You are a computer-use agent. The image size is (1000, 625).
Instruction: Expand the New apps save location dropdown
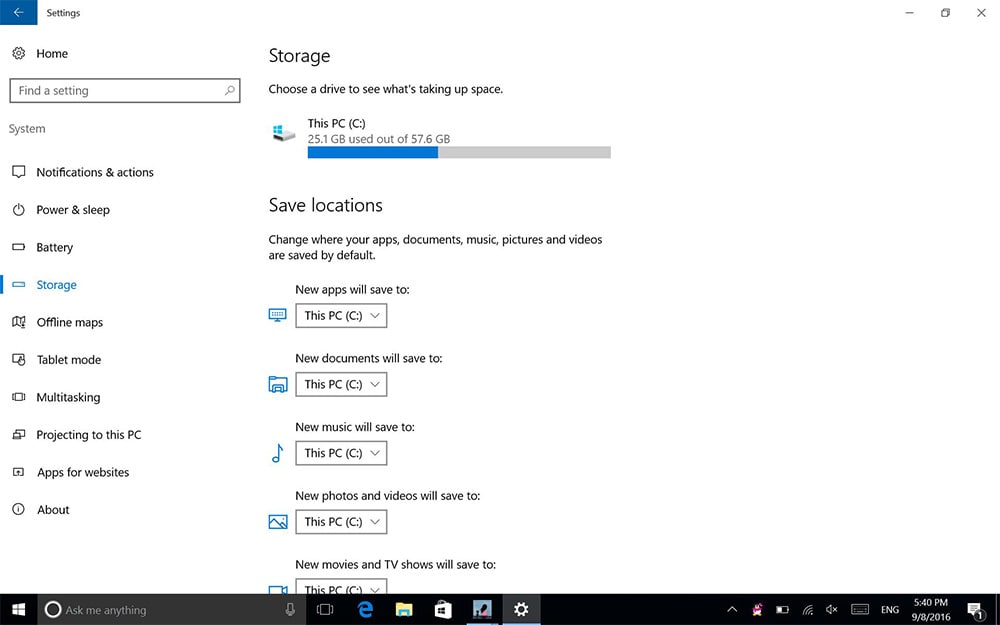pos(342,316)
